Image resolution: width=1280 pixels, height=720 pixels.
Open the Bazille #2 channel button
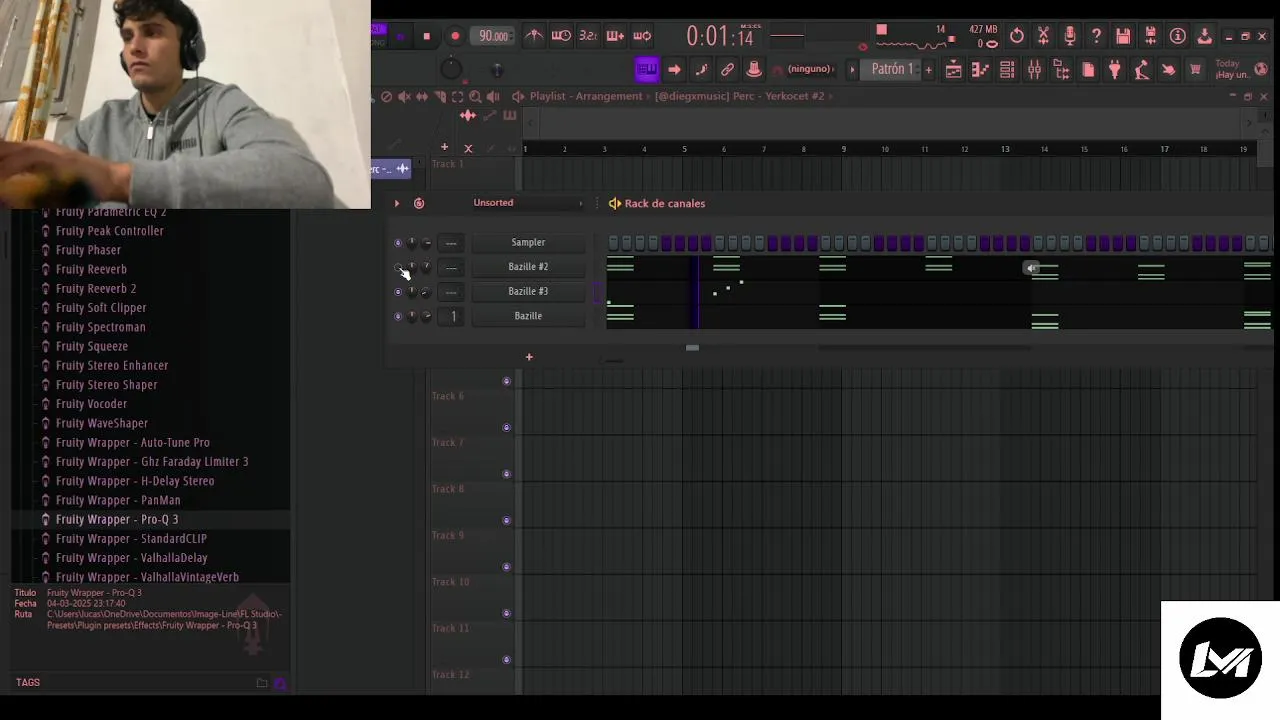528,266
